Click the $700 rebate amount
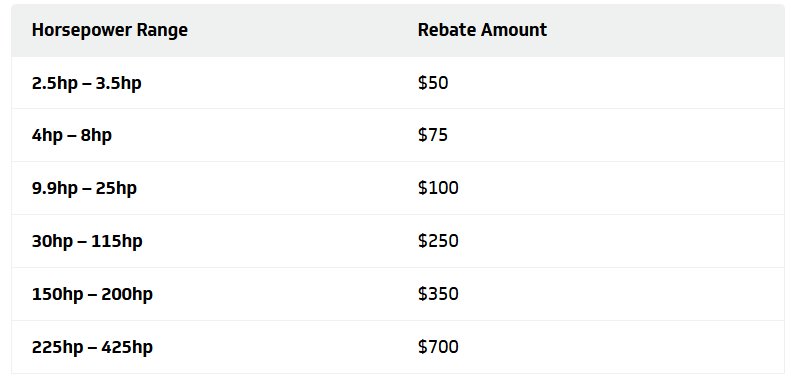 pos(438,347)
